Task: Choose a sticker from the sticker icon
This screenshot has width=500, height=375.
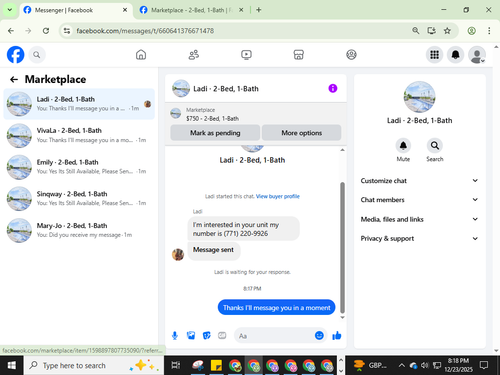Action: [x=207, y=335]
